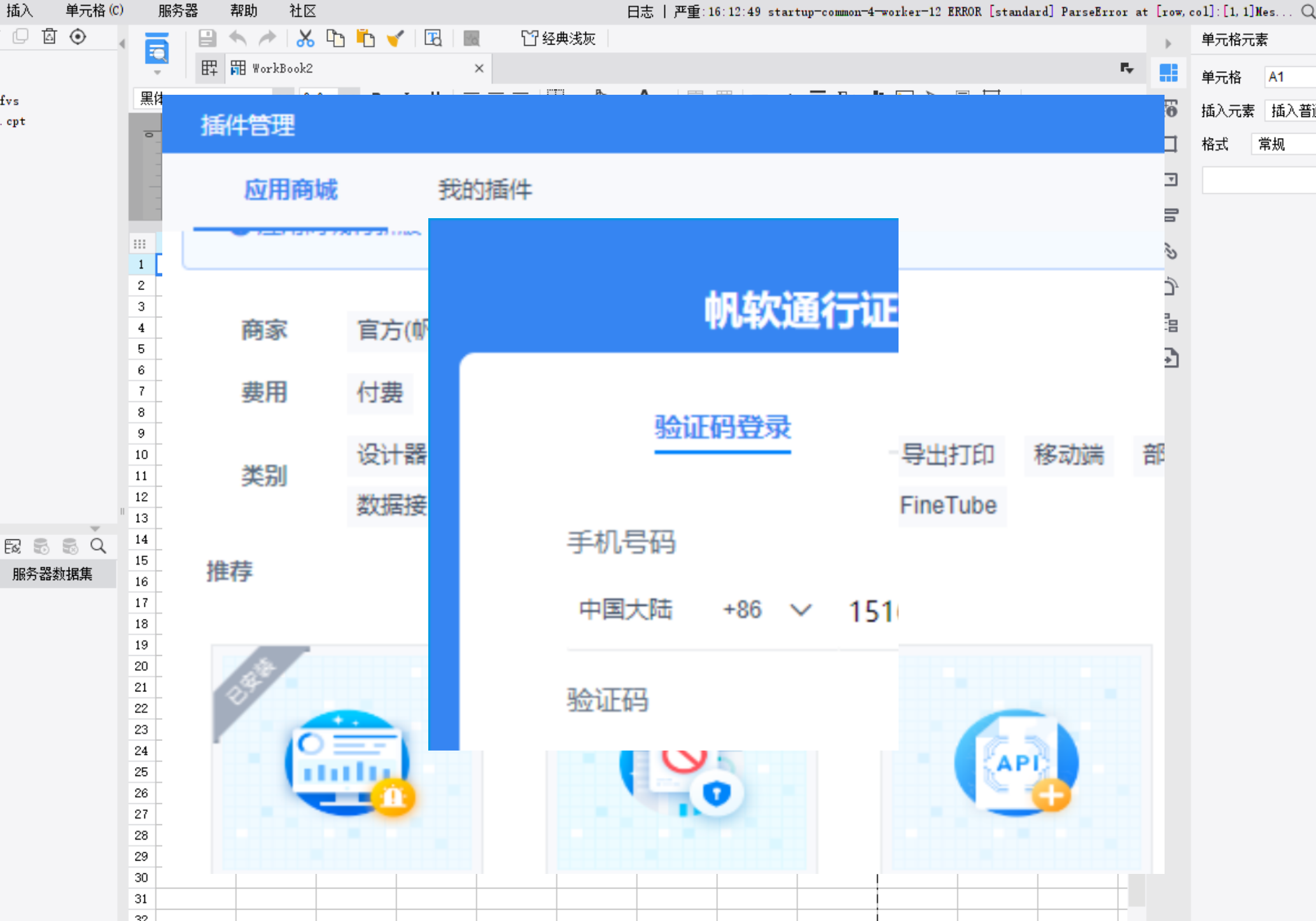This screenshot has width=1316, height=921.
Task: Click the redo arrow icon
Action: tap(267, 38)
